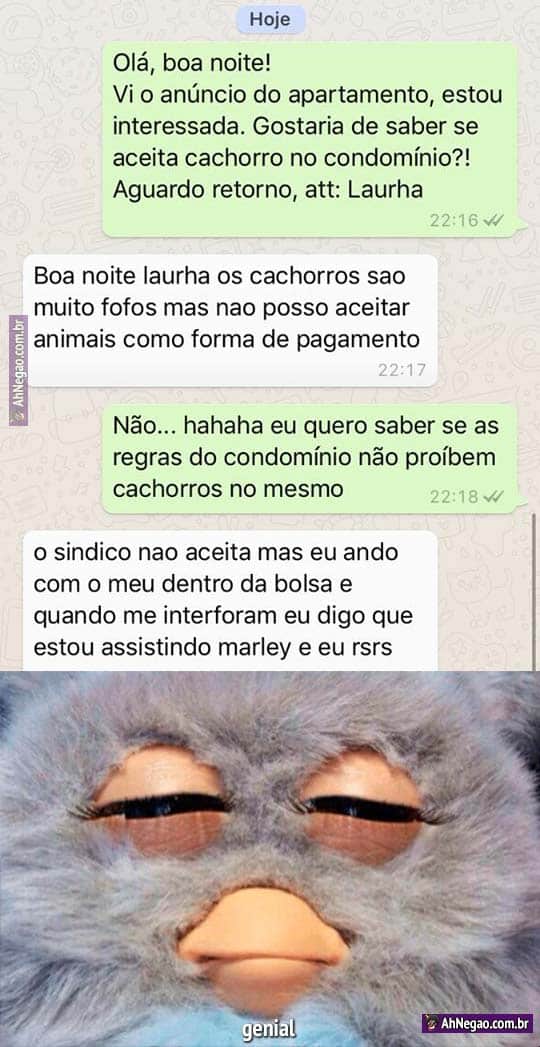Click the vertical AhNegao.com.br watermark on the left edge
This screenshot has height=1047, width=540.
point(18,370)
